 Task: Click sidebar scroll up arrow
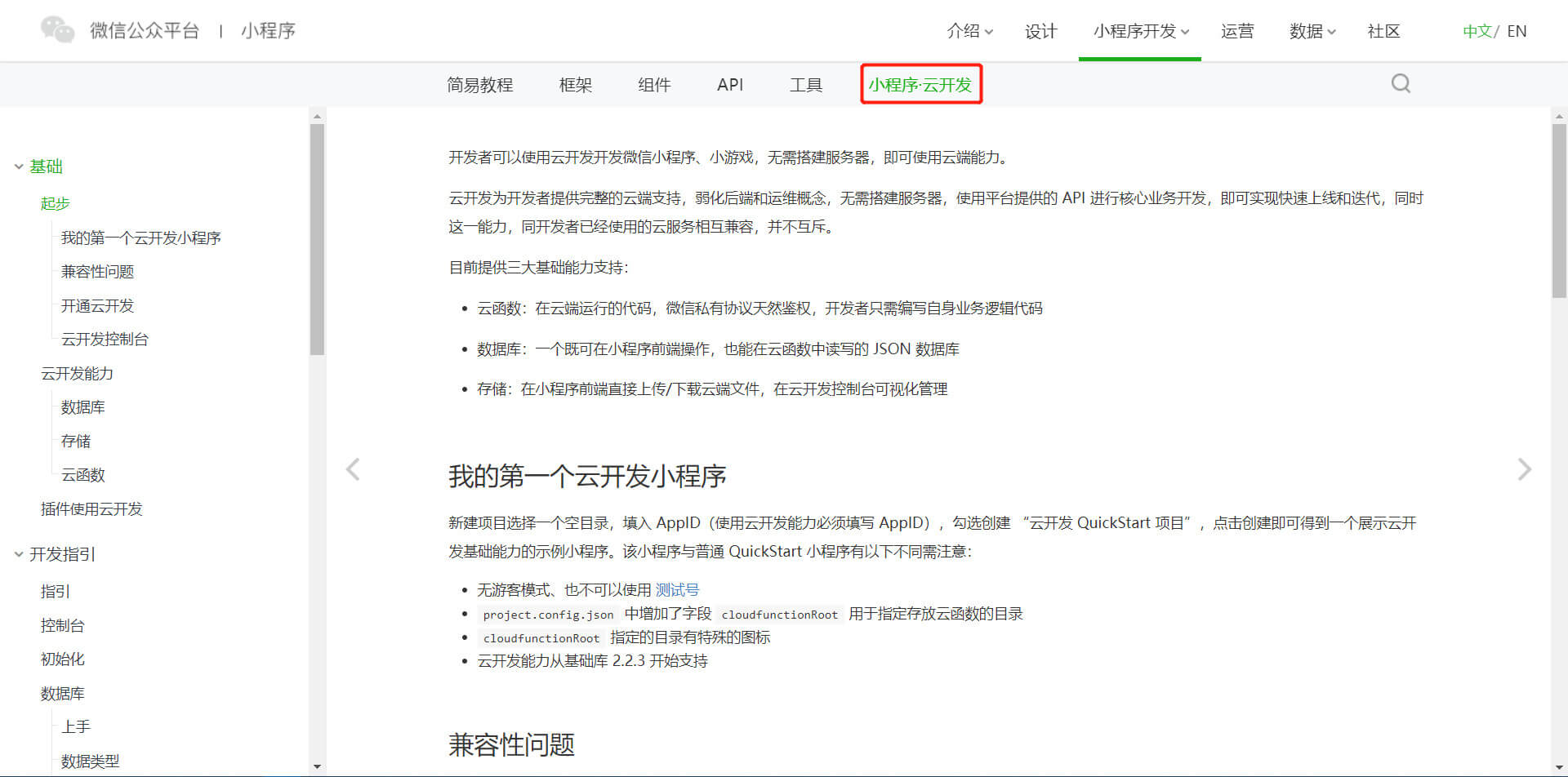[x=317, y=117]
